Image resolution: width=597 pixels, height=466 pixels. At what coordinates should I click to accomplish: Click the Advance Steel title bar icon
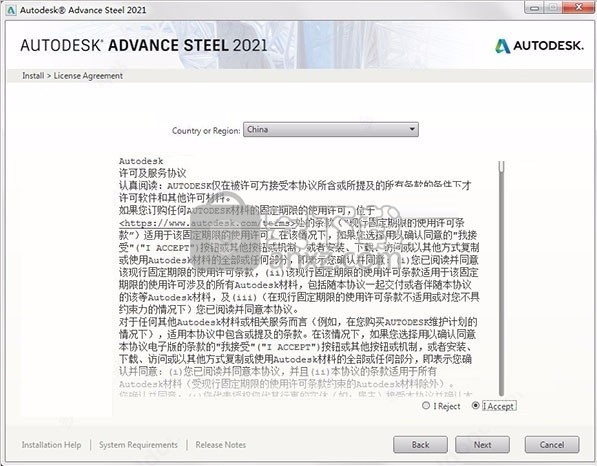point(11,10)
